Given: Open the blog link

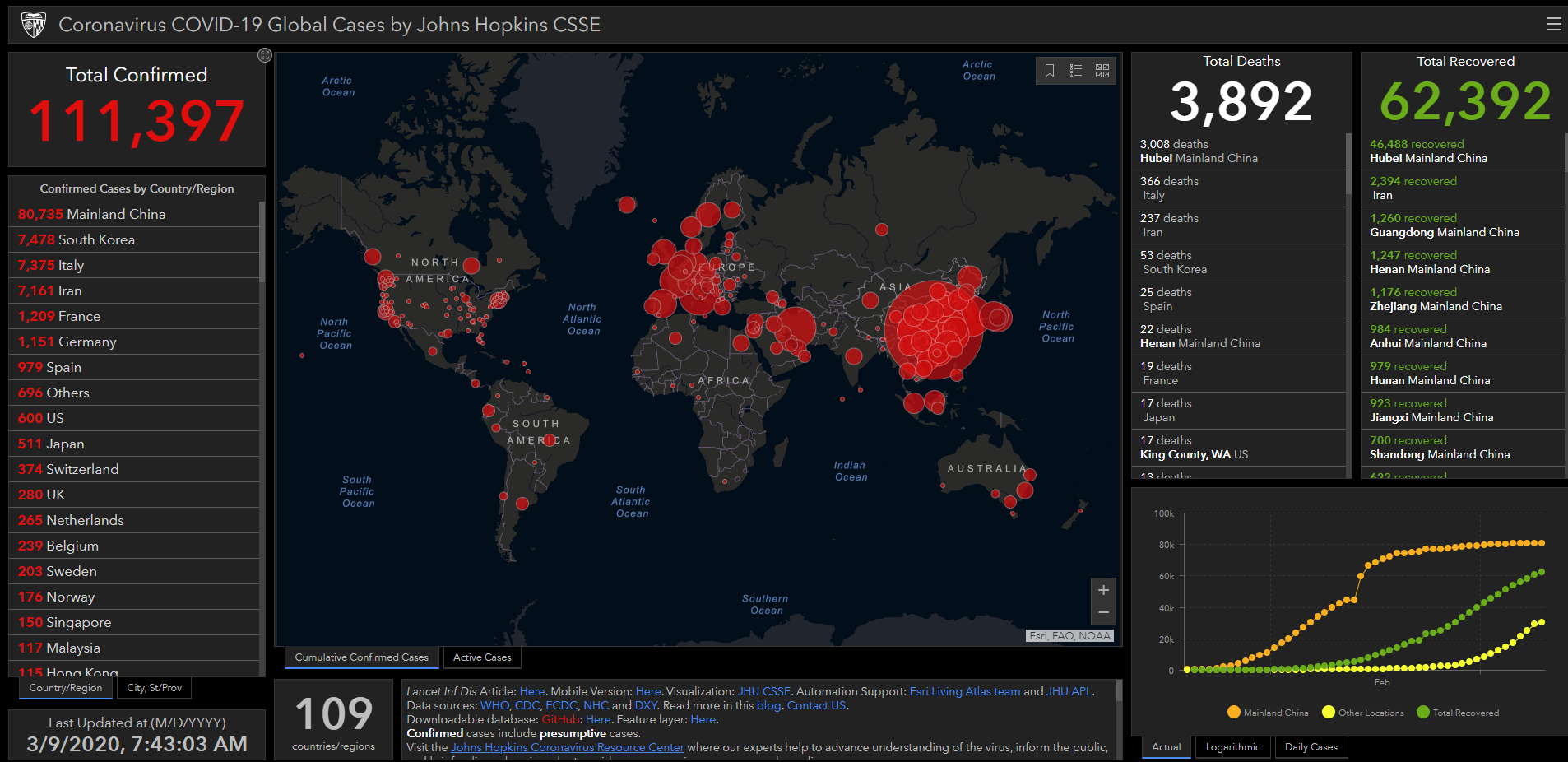Looking at the screenshot, I should click(x=768, y=705).
